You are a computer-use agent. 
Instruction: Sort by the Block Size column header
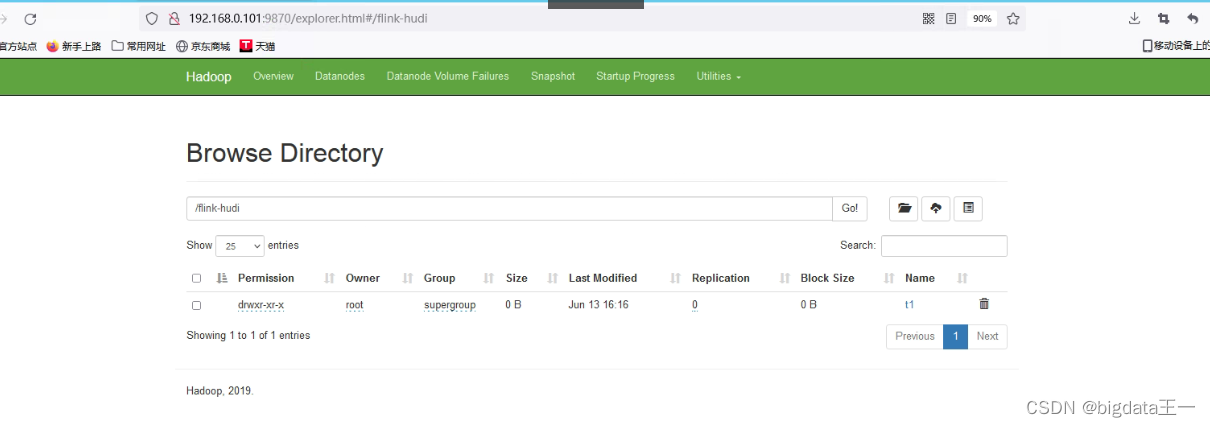tap(828, 278)
